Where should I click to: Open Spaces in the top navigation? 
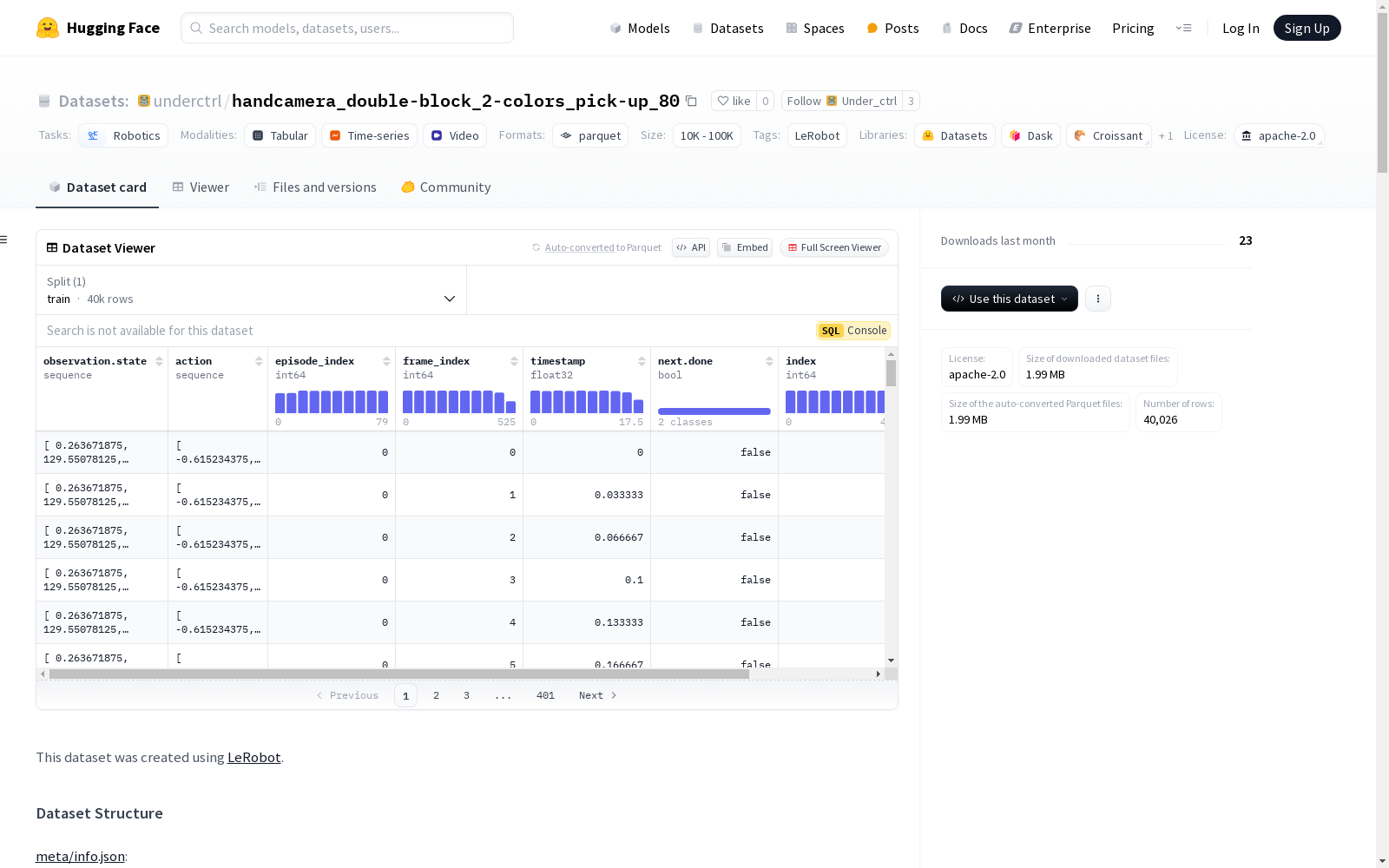coord(815,28)
